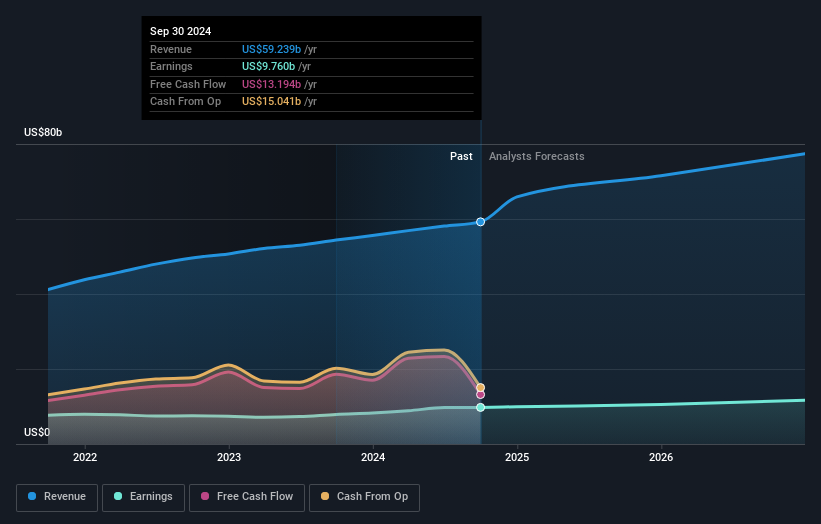Click the 2022 x-axis label
821x524 pixels.
coord(85,457)
